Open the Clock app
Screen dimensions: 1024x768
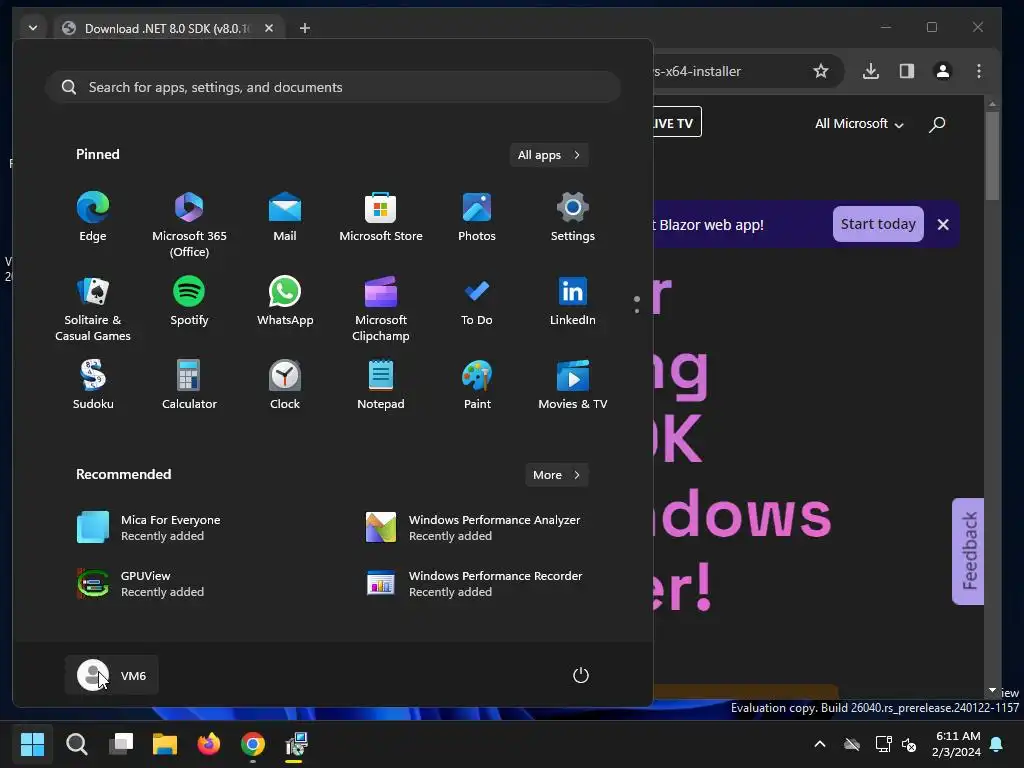285,385
